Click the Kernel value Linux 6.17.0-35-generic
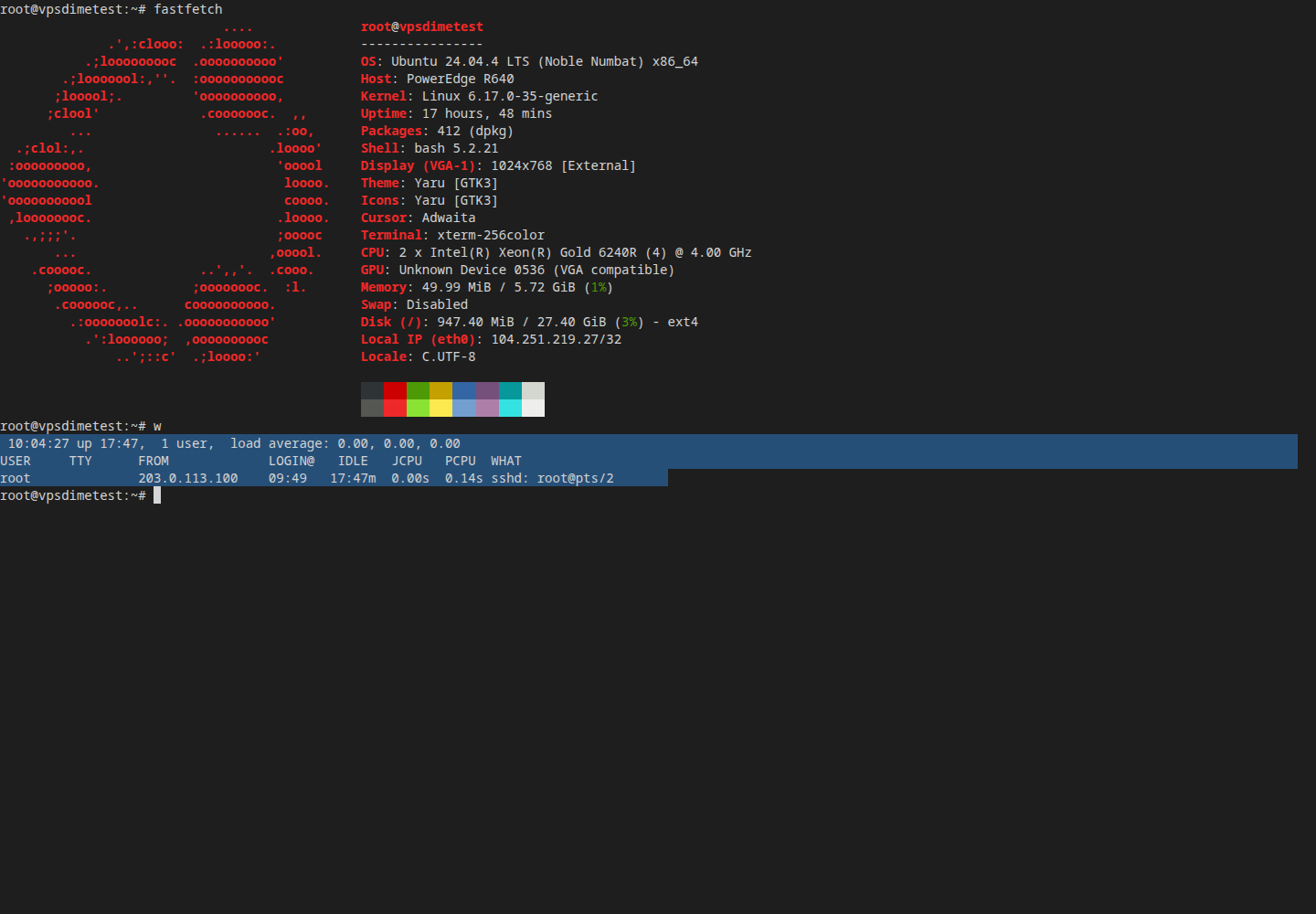 point(510,96)
